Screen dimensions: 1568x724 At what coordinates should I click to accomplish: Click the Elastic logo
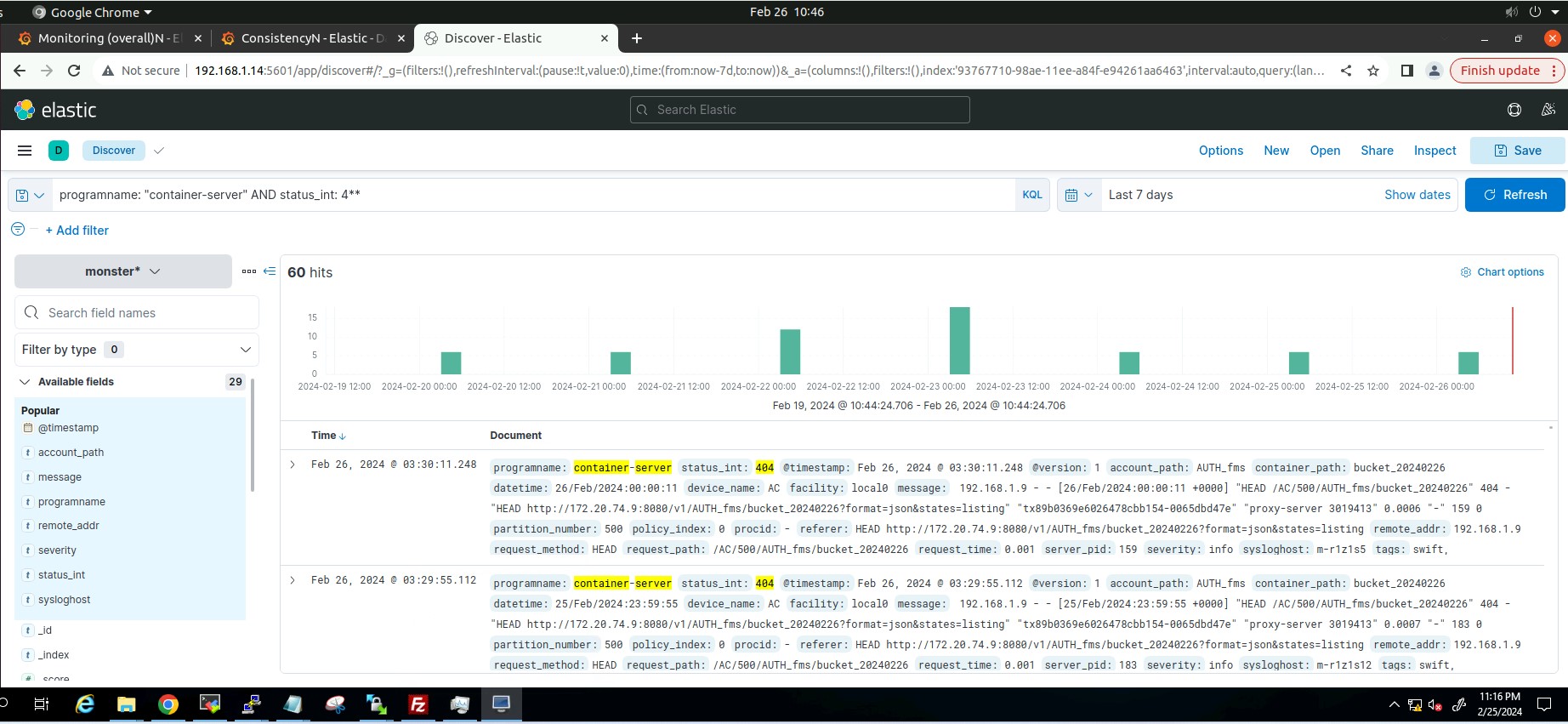click(56, 110)
